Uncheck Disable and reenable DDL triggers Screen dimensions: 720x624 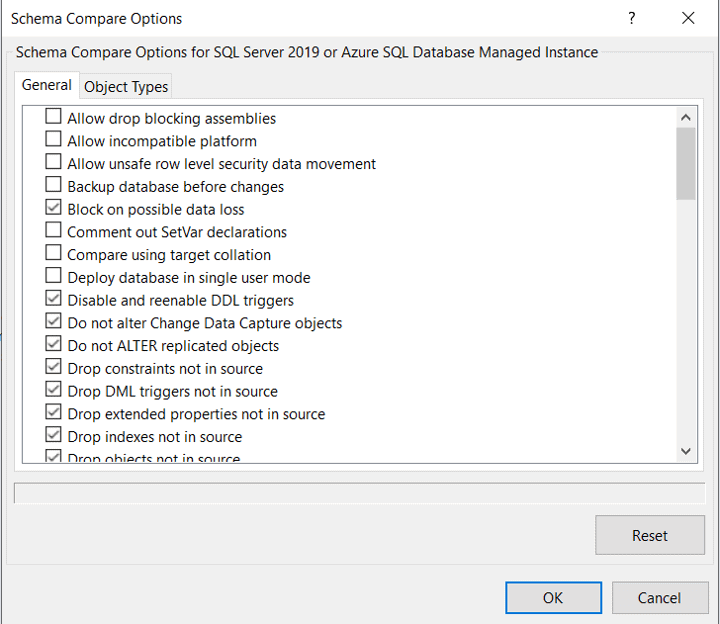[53, 298]
